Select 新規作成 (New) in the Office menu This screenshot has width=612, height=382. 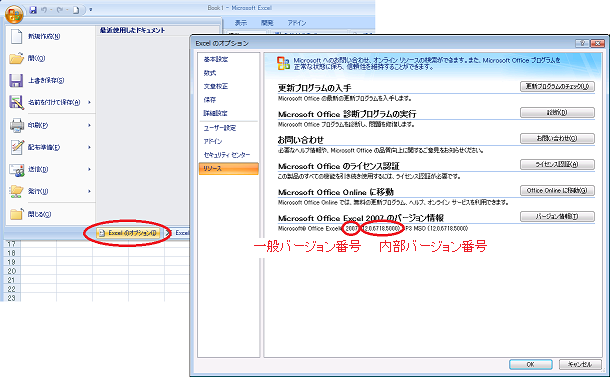pyautogui.click(x=51, y=36)
